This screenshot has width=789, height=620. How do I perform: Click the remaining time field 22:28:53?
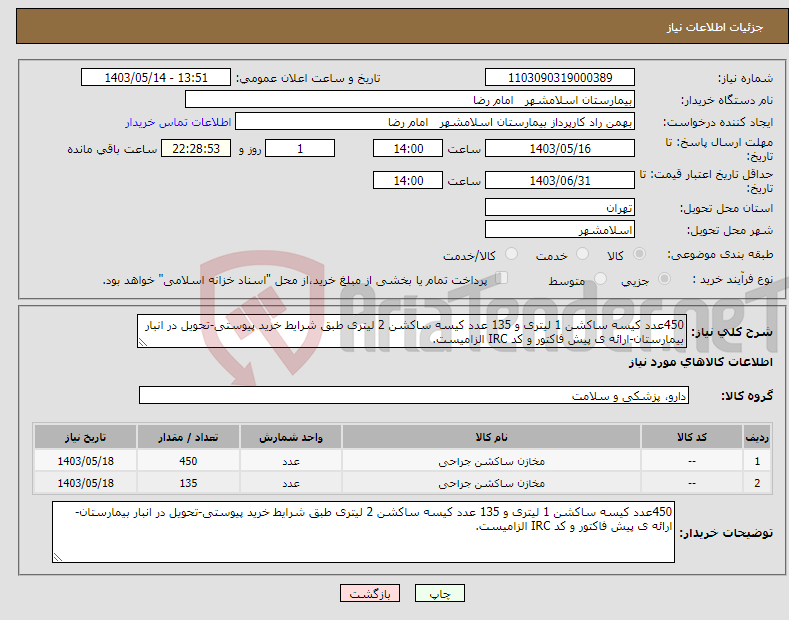click(196, 148)
